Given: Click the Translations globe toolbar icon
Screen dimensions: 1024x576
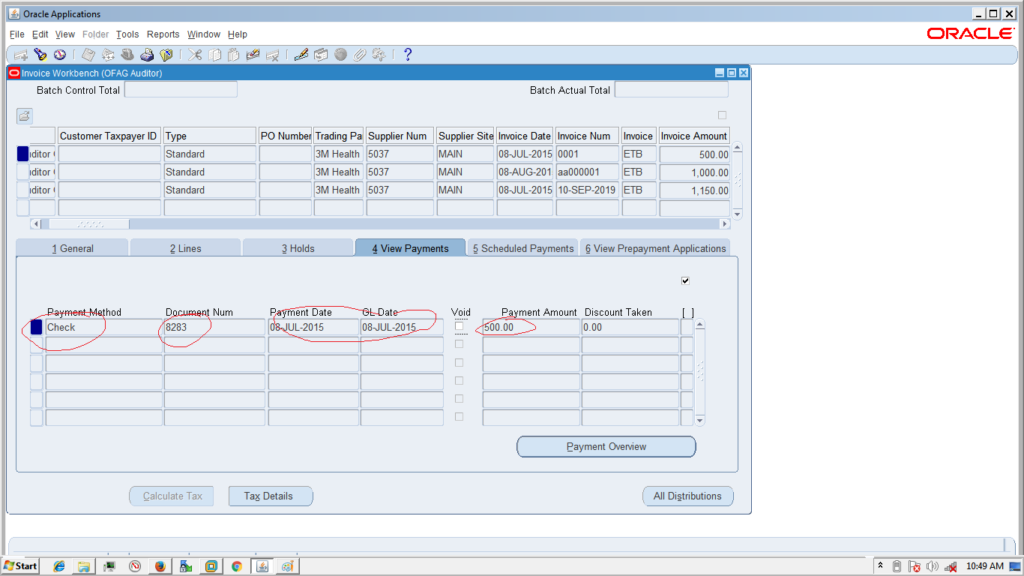Looking at the screenshot, I should tap(340, 55).
